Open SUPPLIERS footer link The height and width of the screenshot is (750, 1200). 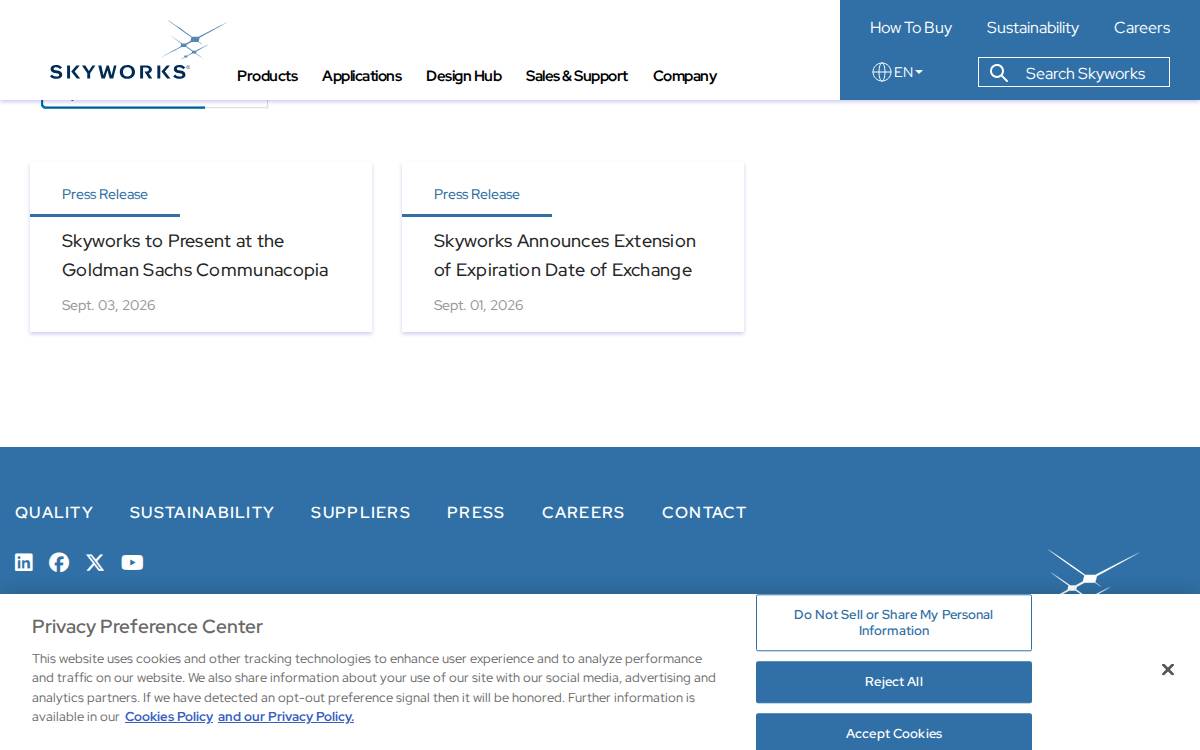tap(360, 512)
